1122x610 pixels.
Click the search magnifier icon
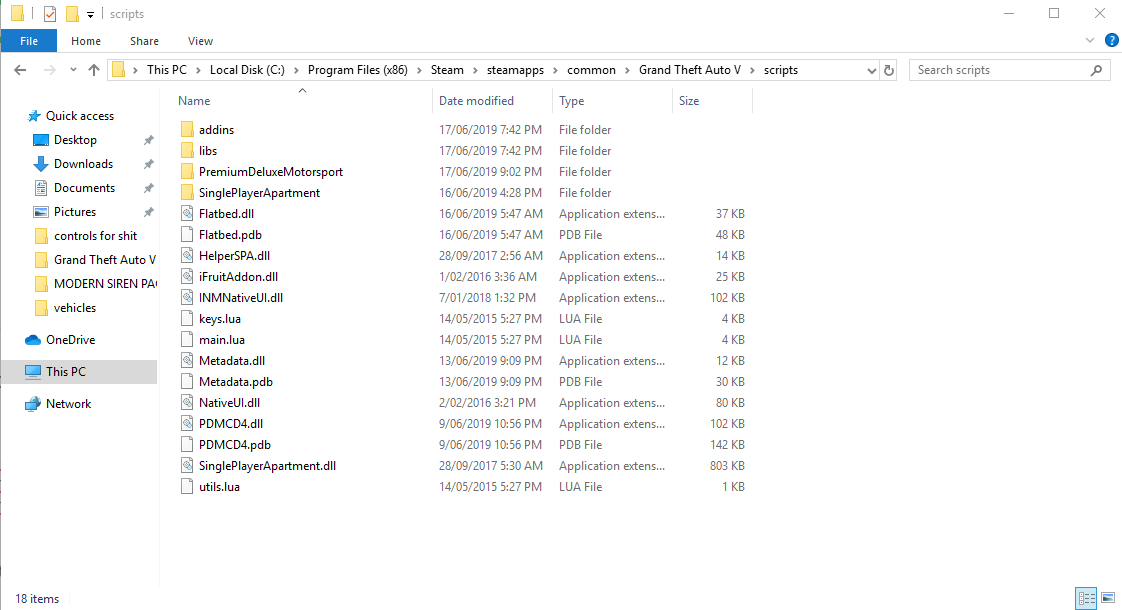pos(1096,70)
